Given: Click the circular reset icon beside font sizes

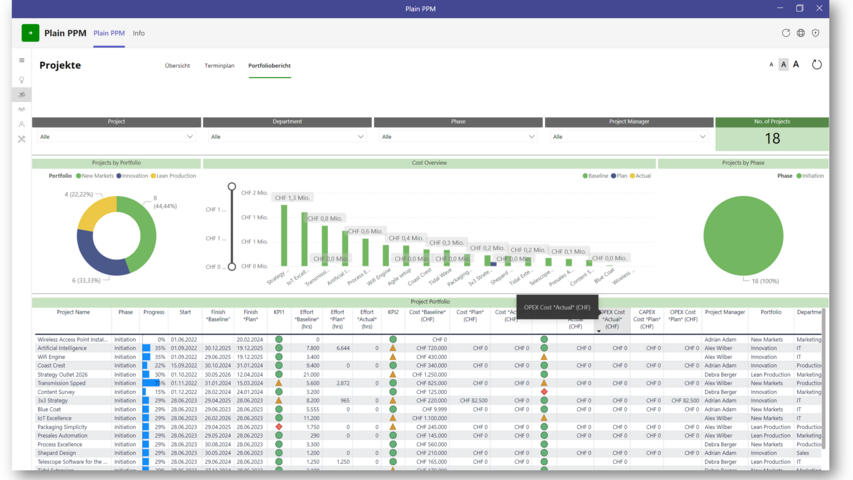Looking at the screenshot, I should 816,65.
